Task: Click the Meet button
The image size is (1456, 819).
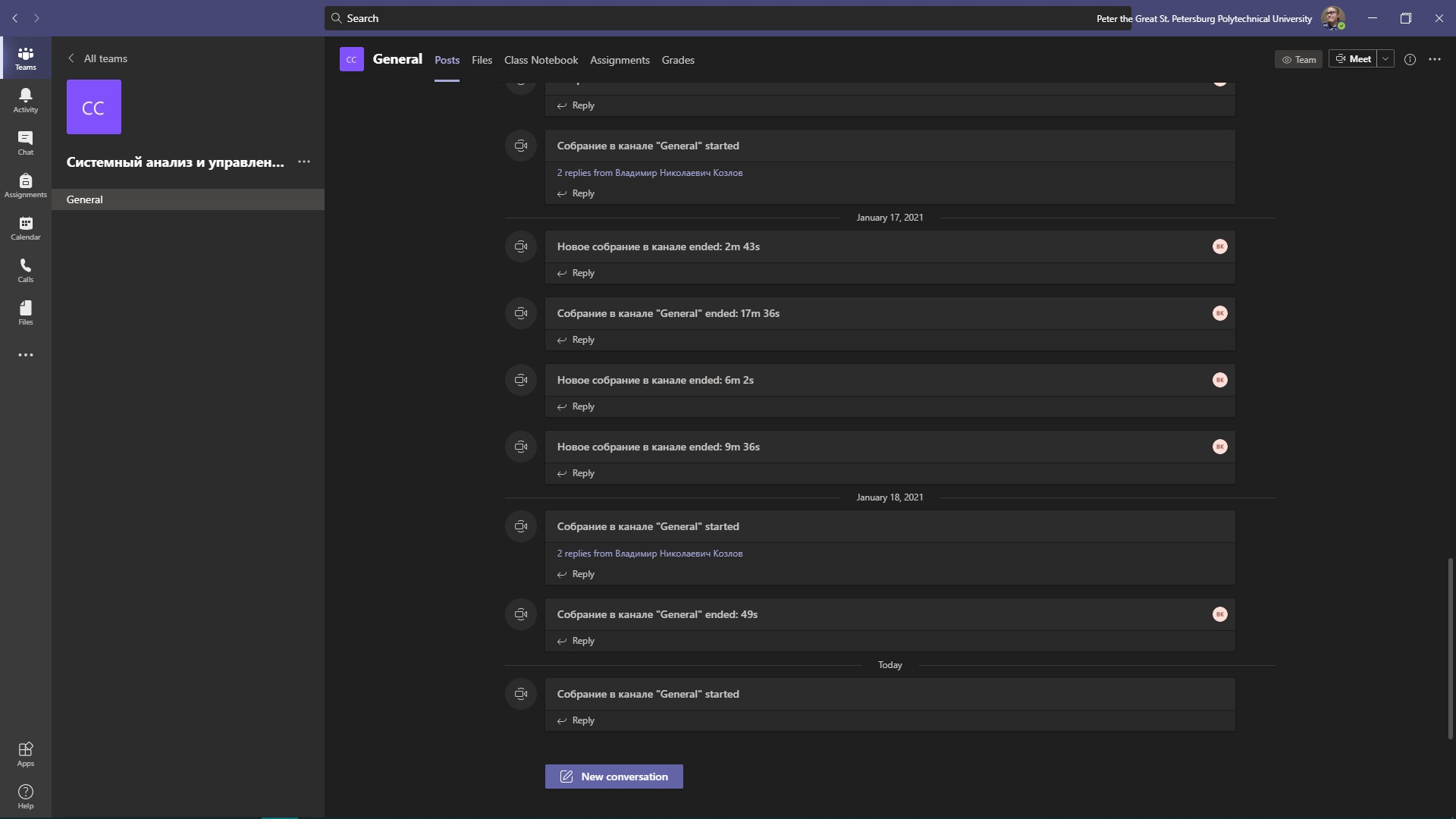Action: (x=1353, y=59)
